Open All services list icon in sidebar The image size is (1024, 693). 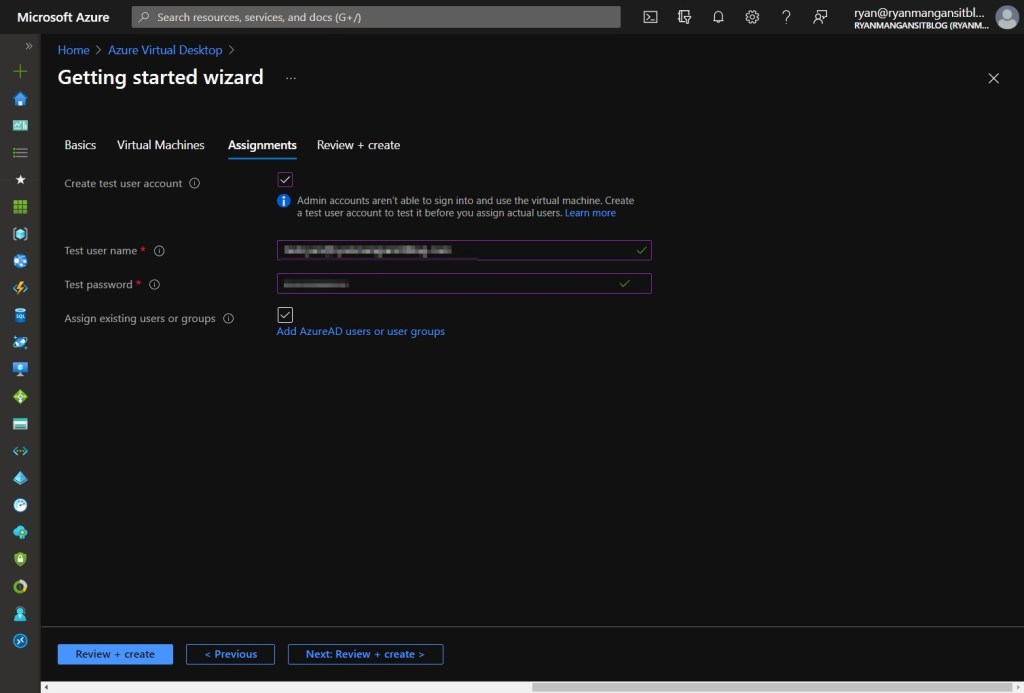click(x=20, y=153)
